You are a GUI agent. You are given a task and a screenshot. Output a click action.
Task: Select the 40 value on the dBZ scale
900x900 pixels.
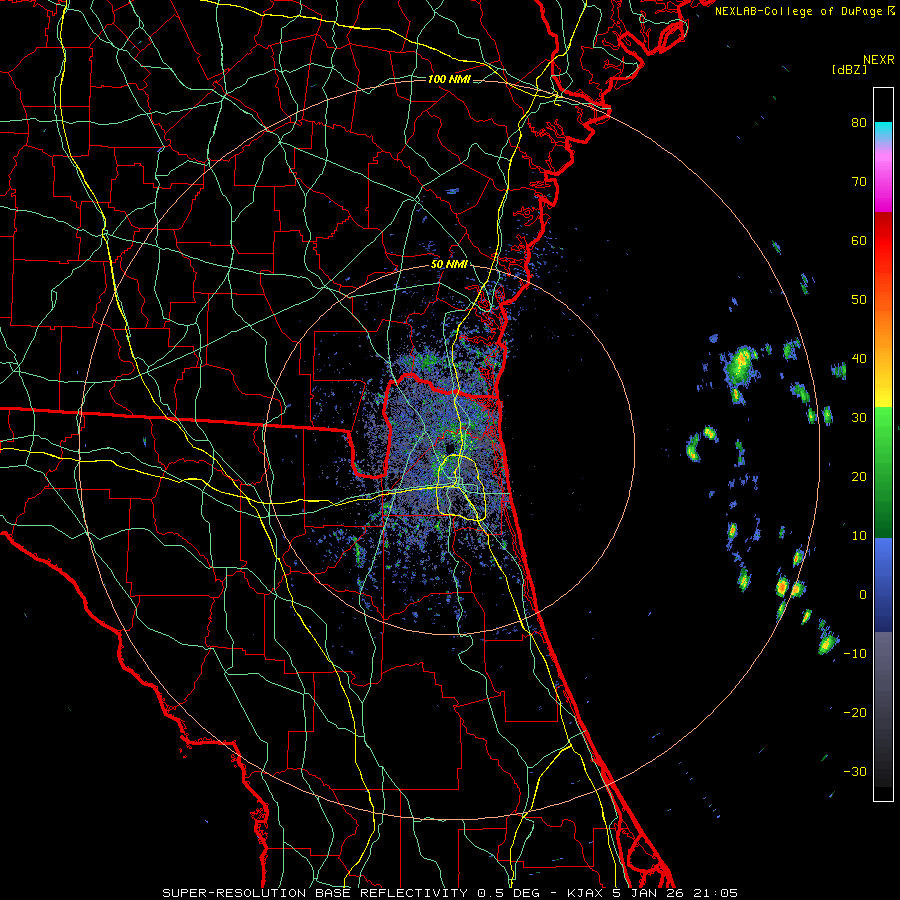pos(859,359)
